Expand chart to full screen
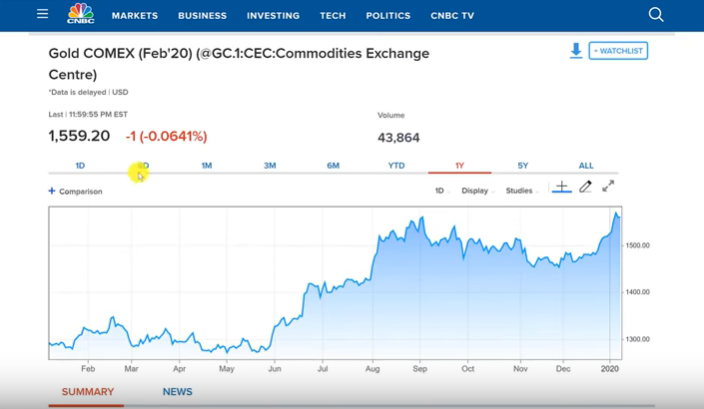The height and width of the screenshot is (409, 704). pos(608,186)
